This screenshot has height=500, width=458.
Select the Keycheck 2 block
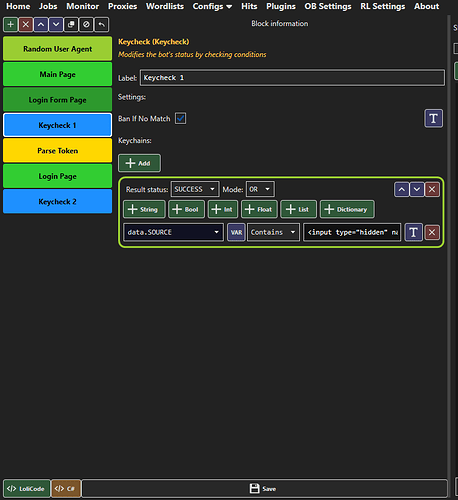57,201
